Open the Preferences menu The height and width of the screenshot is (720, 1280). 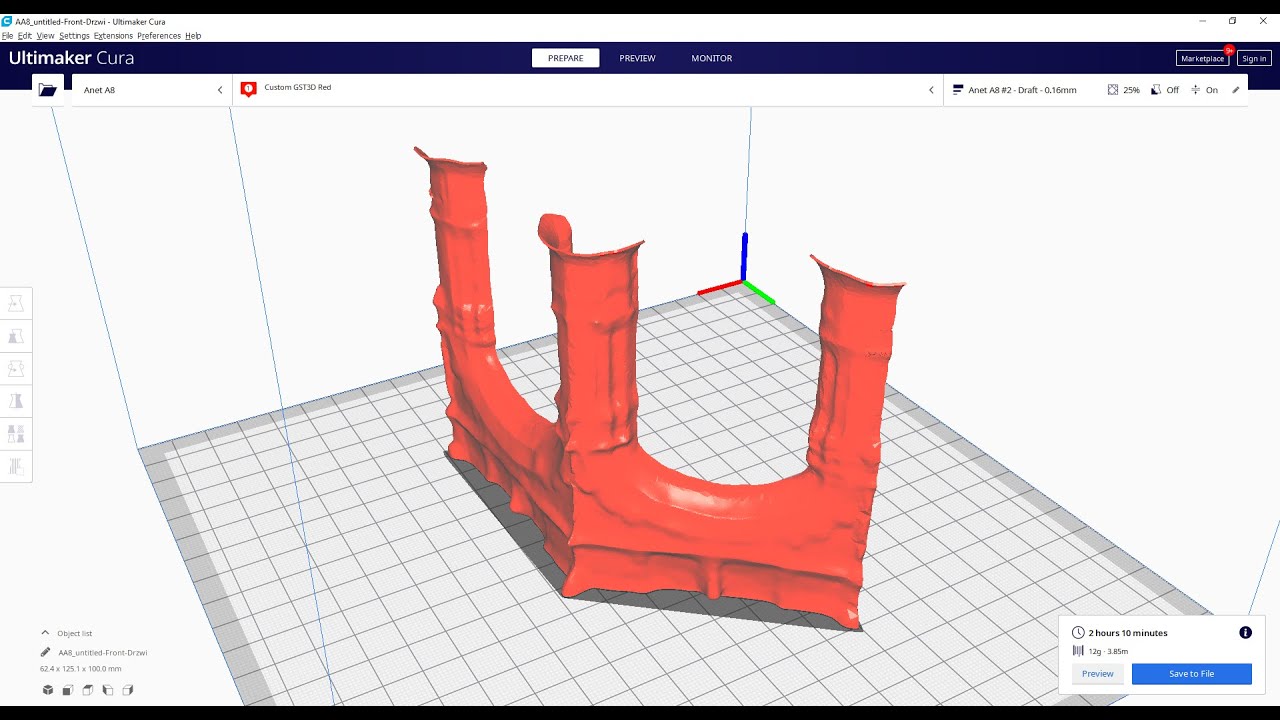click(x=159, y=36)
